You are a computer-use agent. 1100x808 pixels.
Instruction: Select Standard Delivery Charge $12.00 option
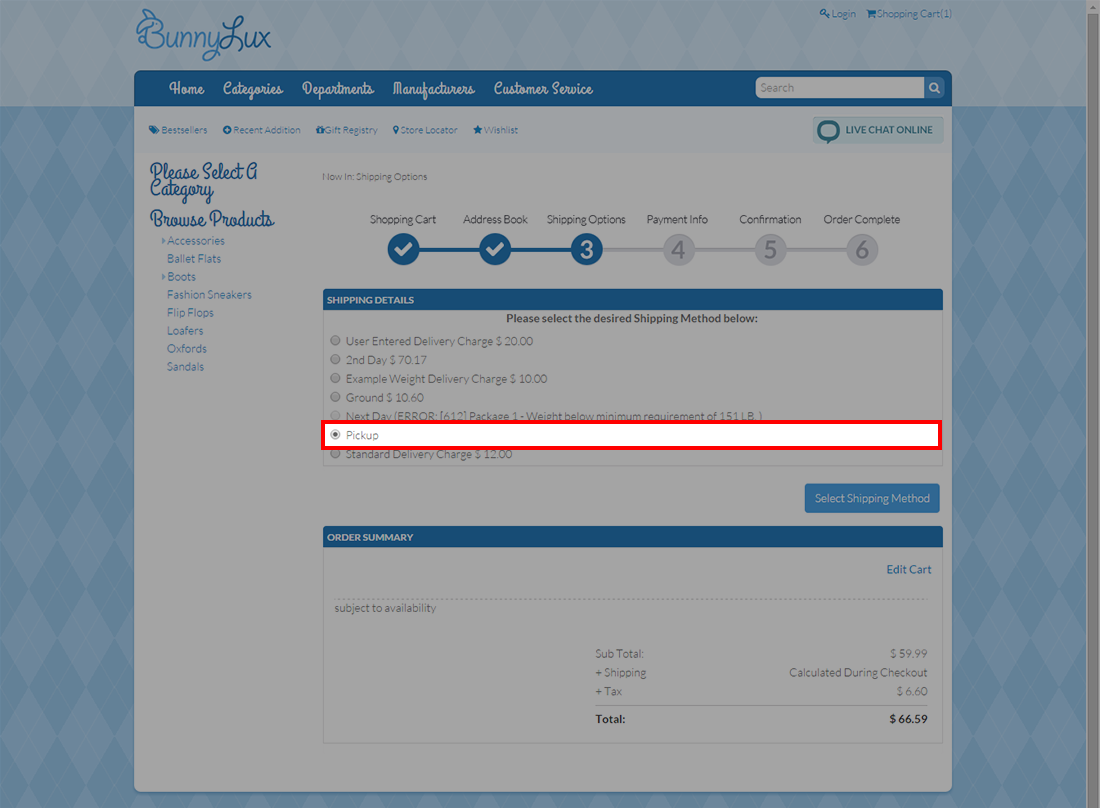click(335, 454)
